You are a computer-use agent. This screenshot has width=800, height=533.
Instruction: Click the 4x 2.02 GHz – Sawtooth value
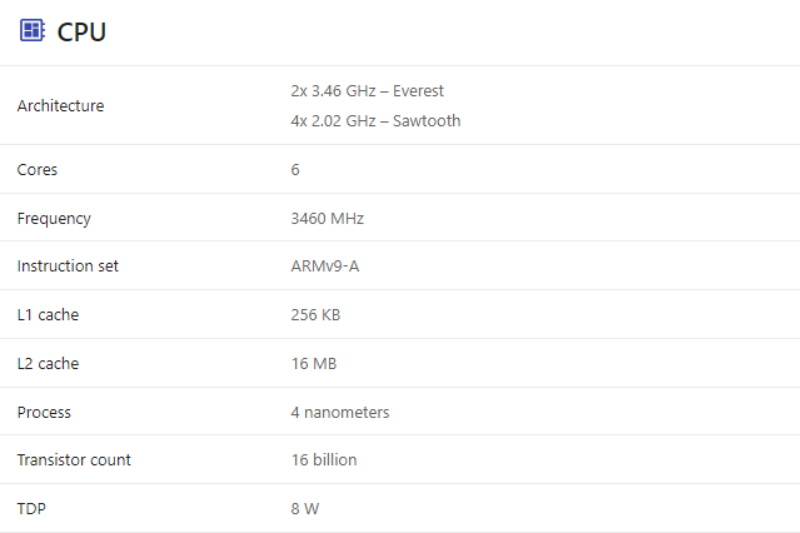coord(375,121)
